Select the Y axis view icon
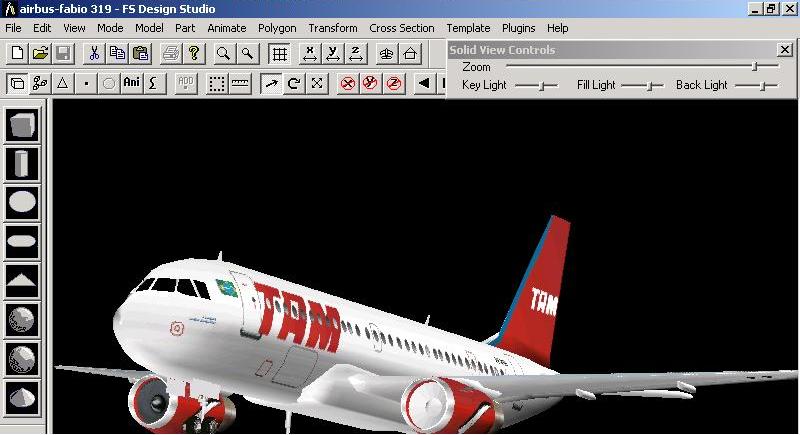The width and height of the screenshot is (800, 435). 333,53
